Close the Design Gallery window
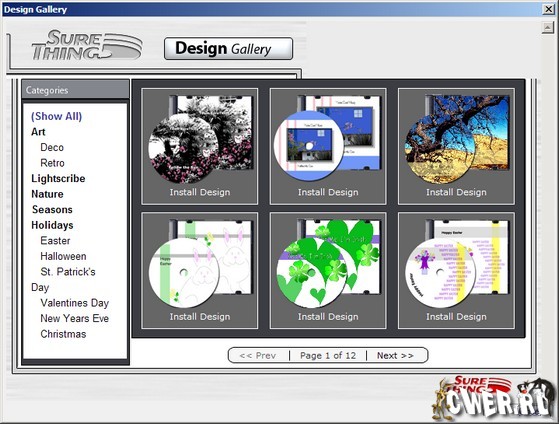This screenshot has width=559, height=424. tap(548, 9)
